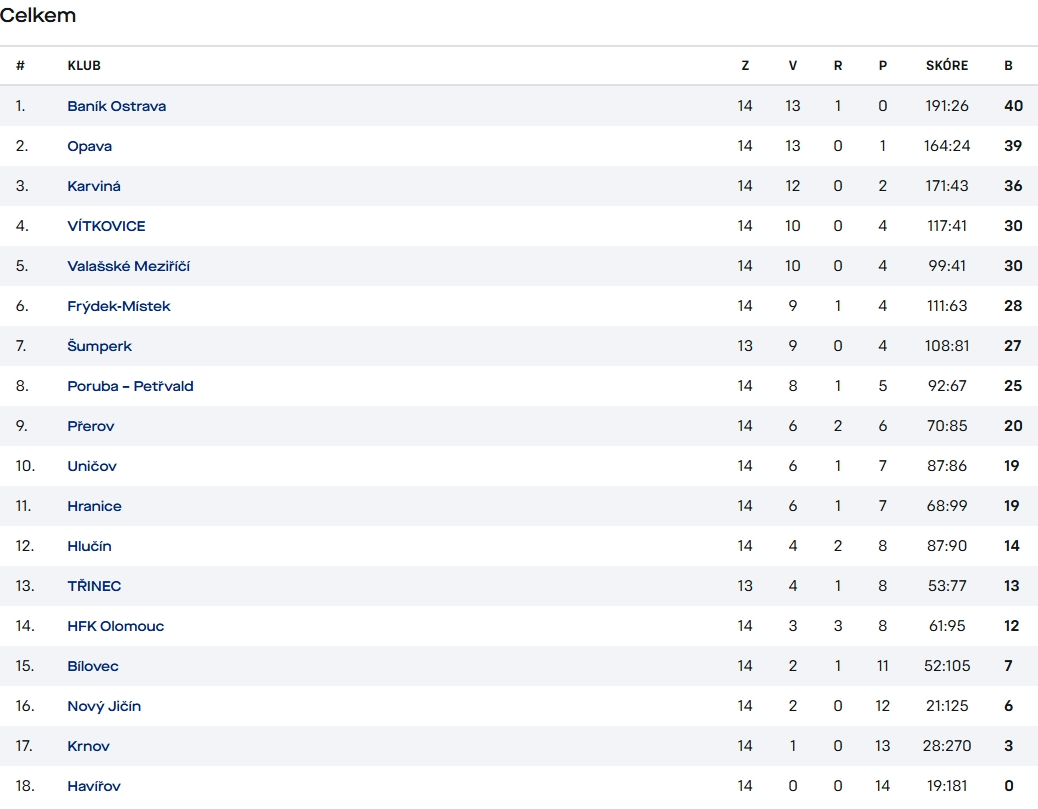Click the Opava team name

89,146
